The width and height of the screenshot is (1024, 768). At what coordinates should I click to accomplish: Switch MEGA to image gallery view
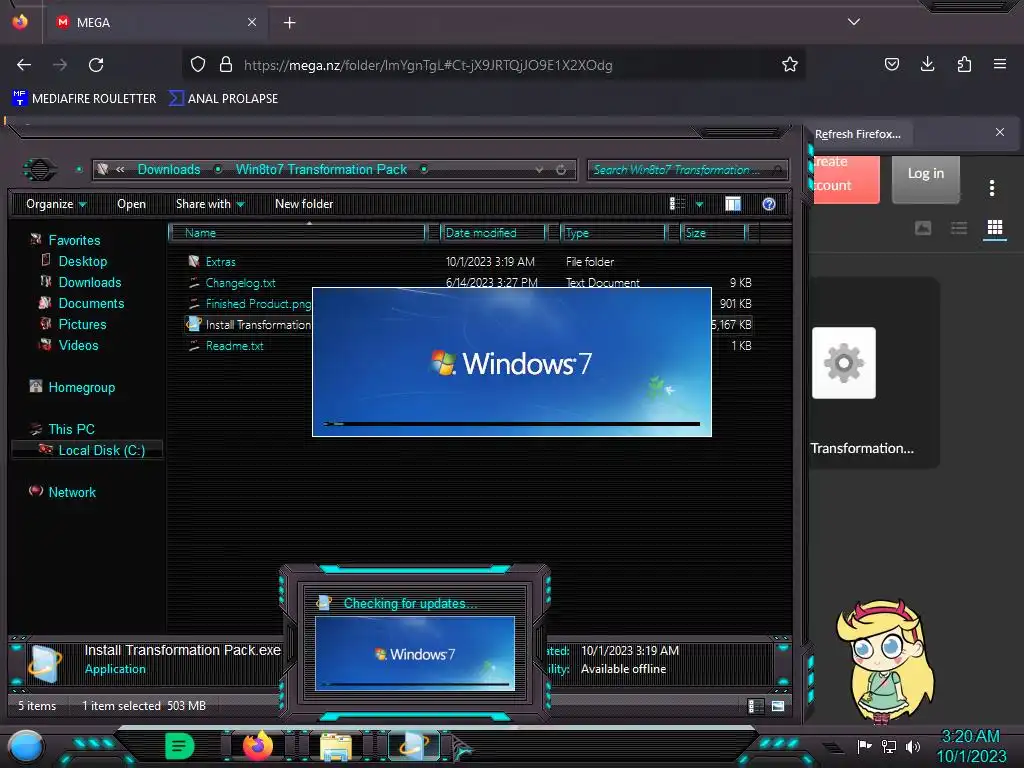[923, 228]
